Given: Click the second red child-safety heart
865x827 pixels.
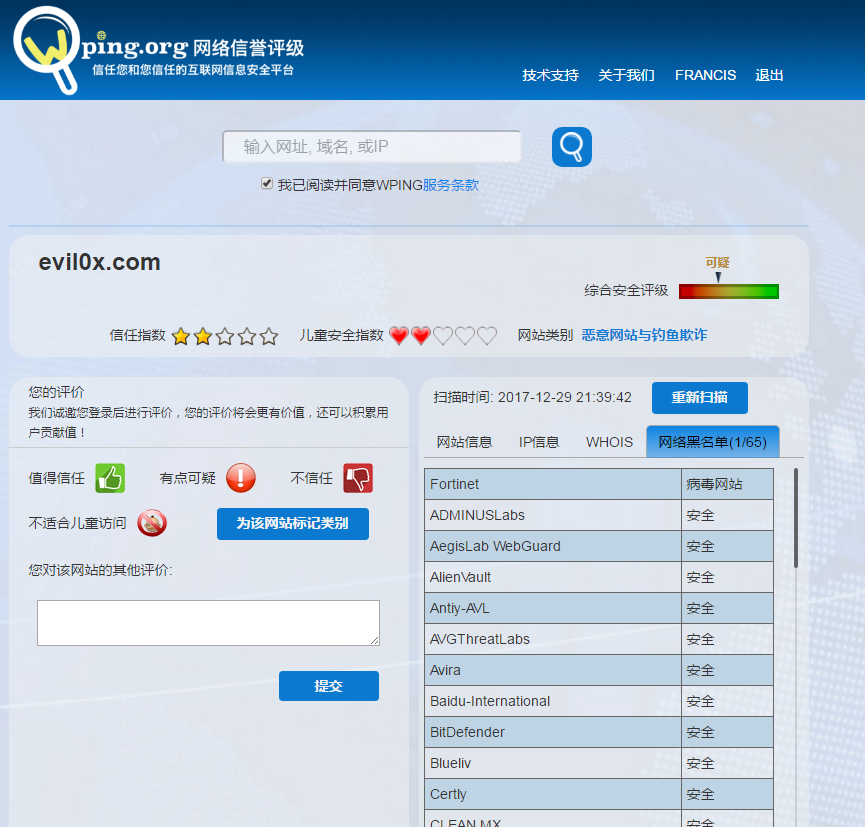Looking at the screenshot, I should click(421, 335).
